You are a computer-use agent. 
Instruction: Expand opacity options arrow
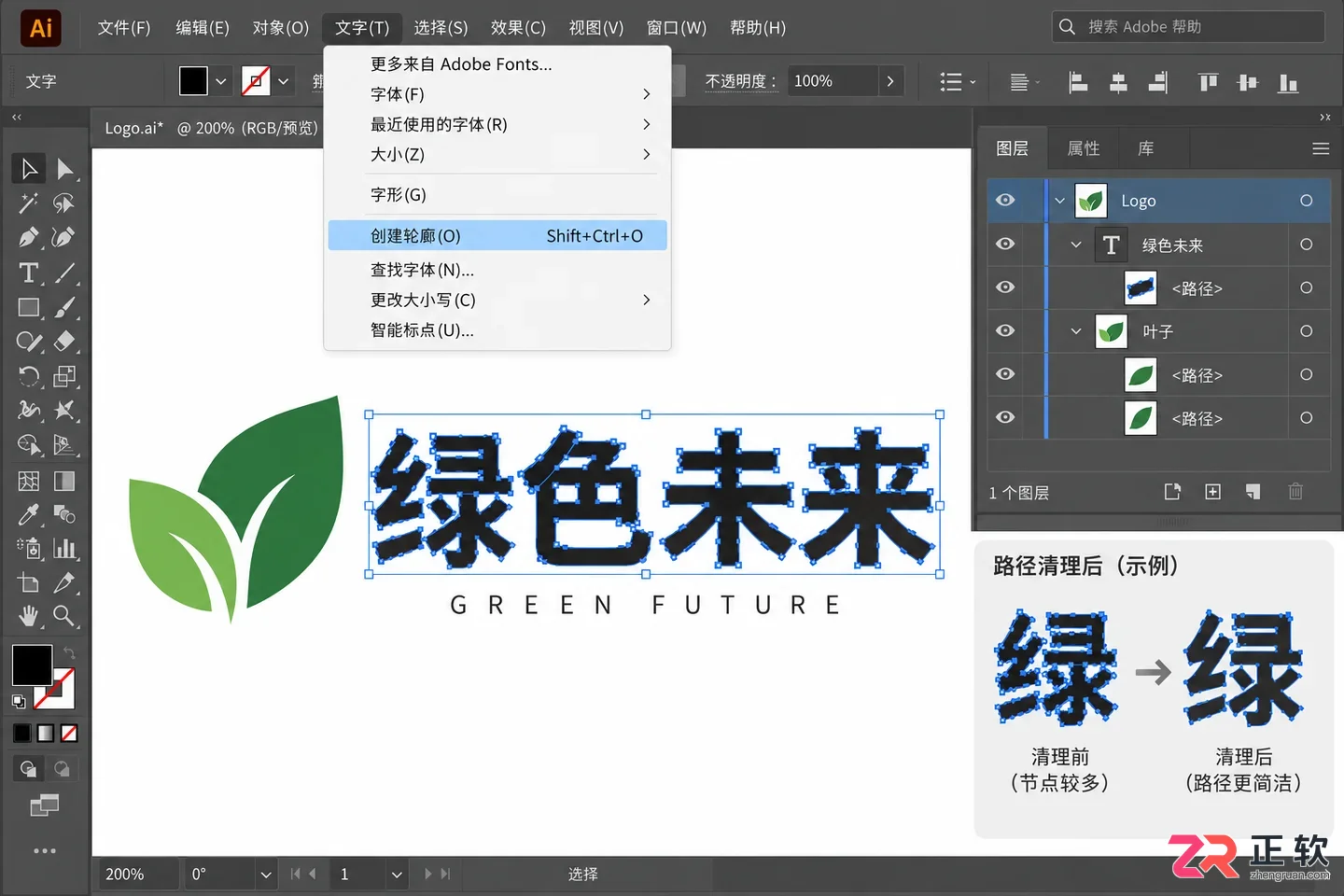[x=890, y=81]
